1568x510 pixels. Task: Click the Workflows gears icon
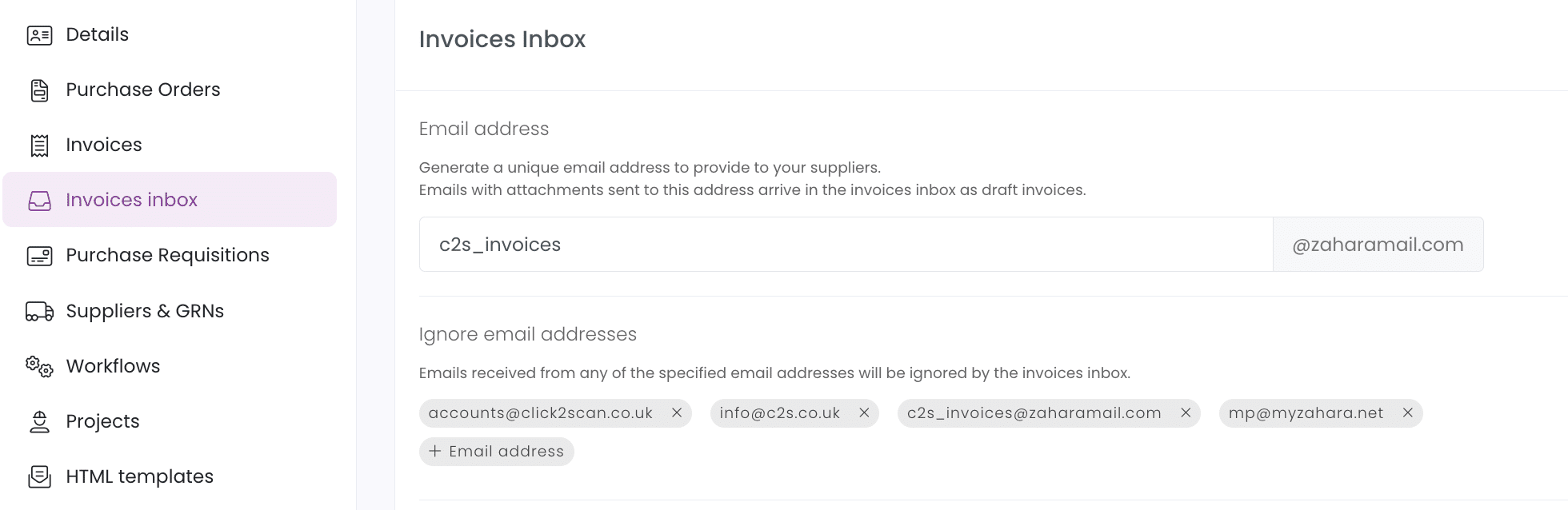click(39, 367)
